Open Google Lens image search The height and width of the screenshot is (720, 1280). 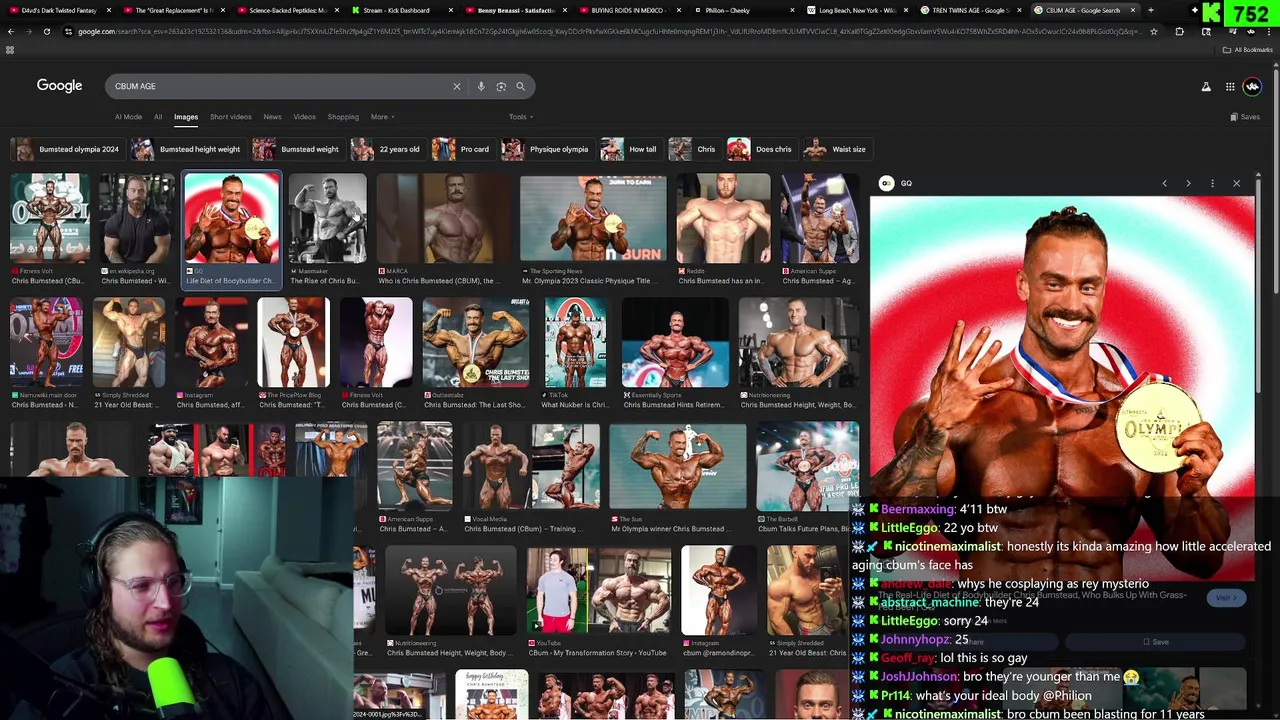click(501, 86)
